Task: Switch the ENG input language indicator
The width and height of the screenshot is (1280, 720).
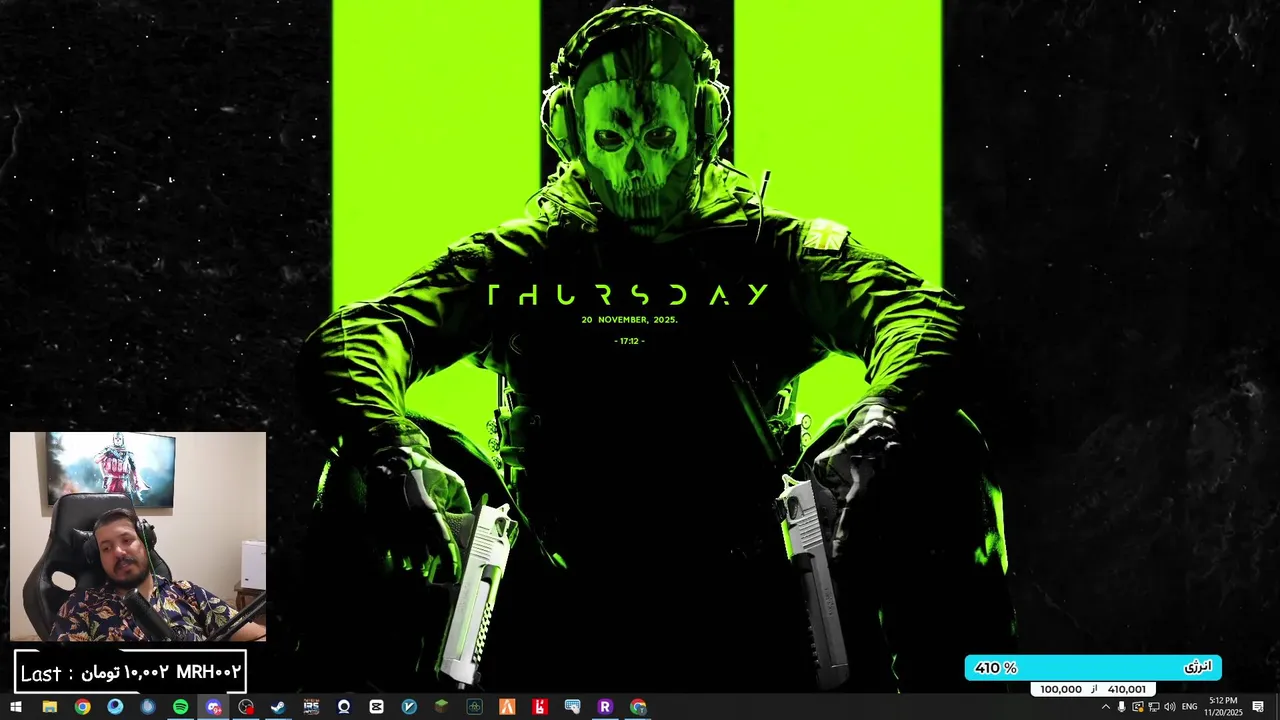Action: click(1189, 707)
